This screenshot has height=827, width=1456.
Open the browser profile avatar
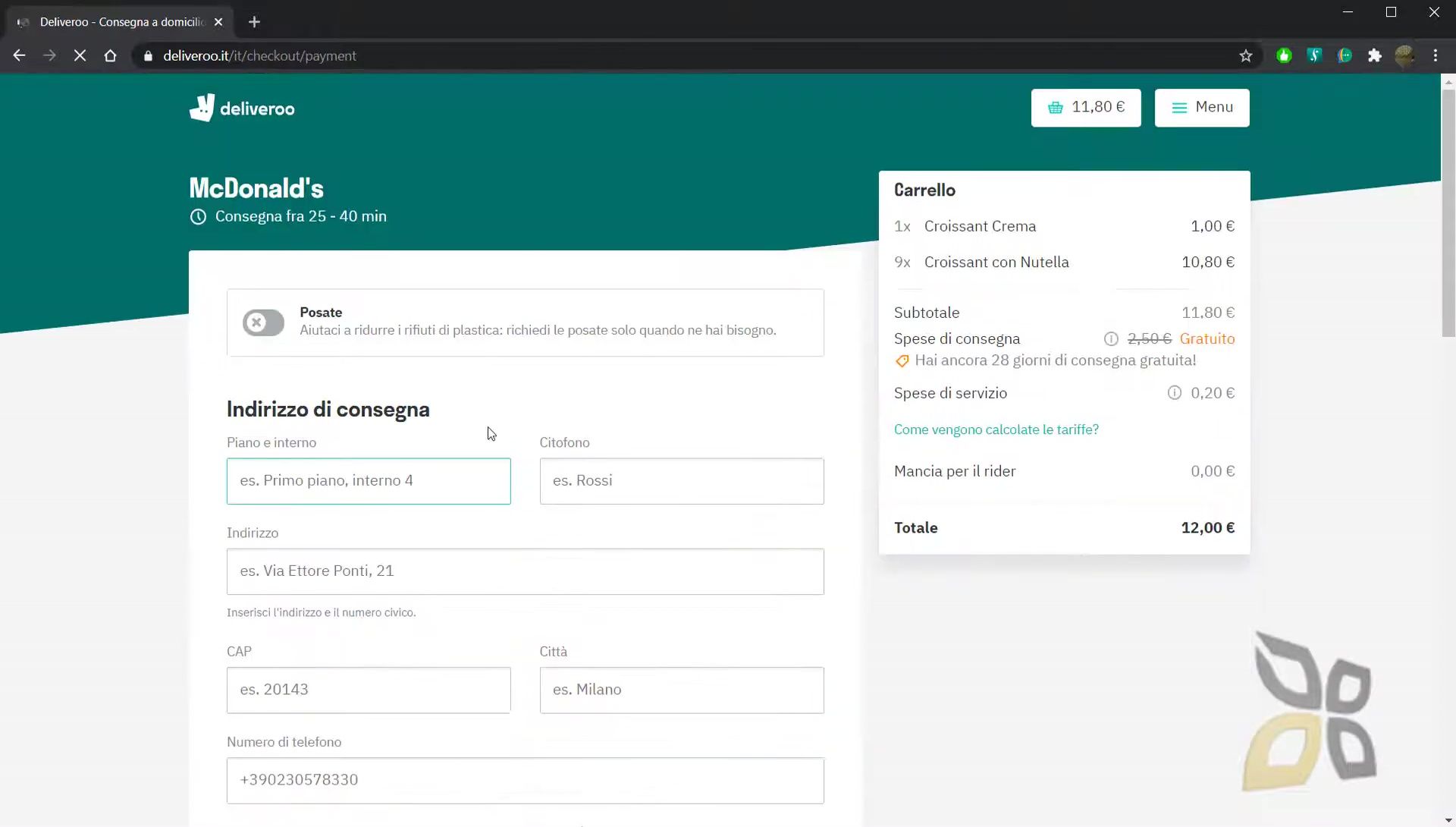coord(1404,55)
